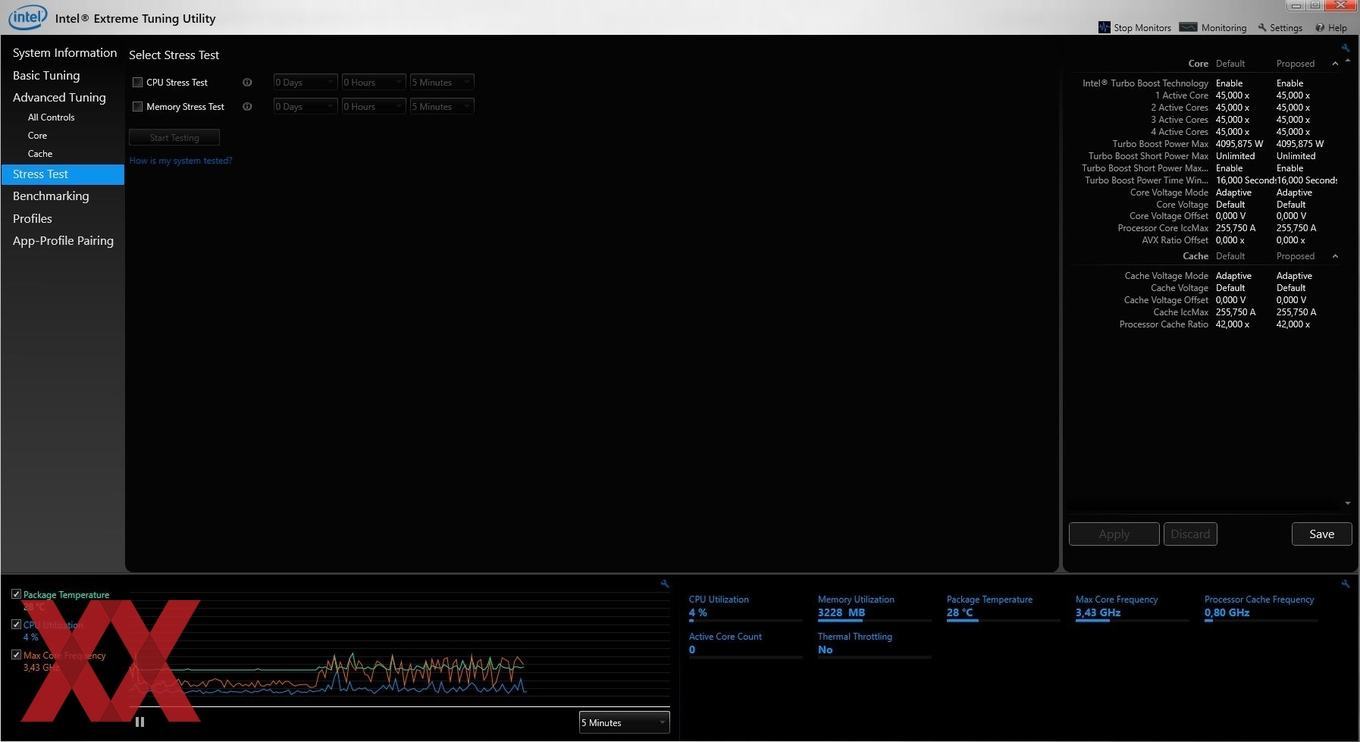
Task: Open the Memory Stress Test Minutes dropdown
Action: 441,106
